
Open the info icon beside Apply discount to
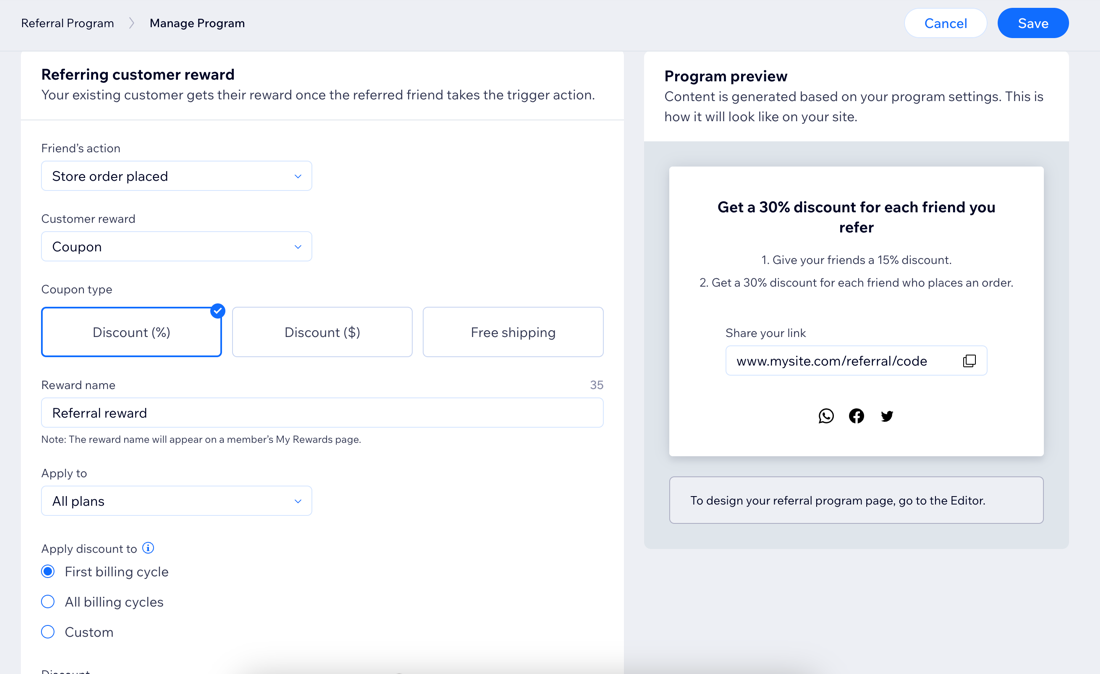[x=148, y=548]
